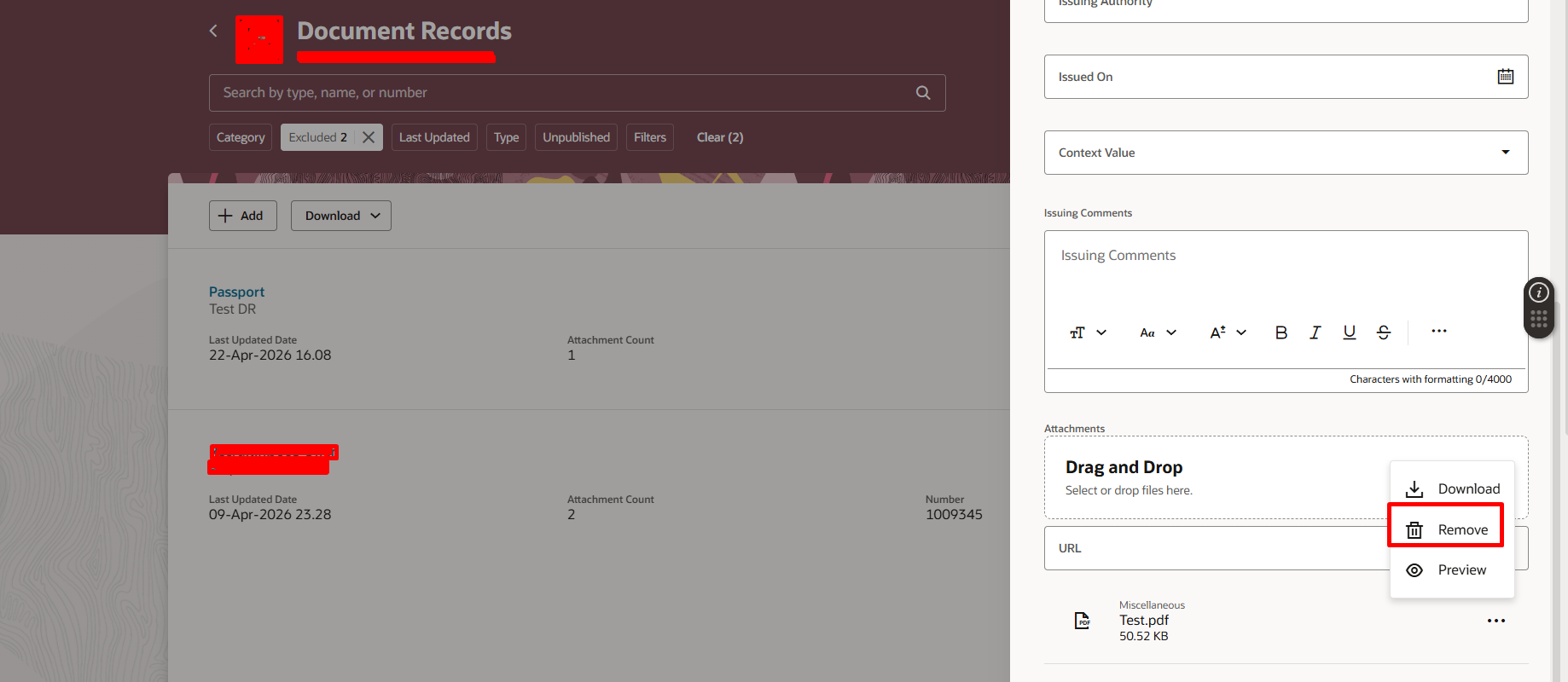1568x682 pixels.
Task: Click the Add button
Action: pos(243,216)
